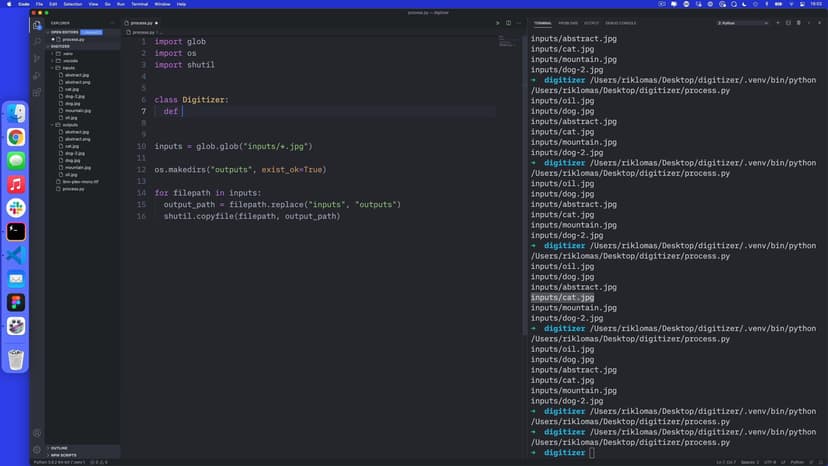This screenshot has height=466, width=828.
Task: Open the terminal selector dropdown showing Python
Action: (x=741, y=22)
